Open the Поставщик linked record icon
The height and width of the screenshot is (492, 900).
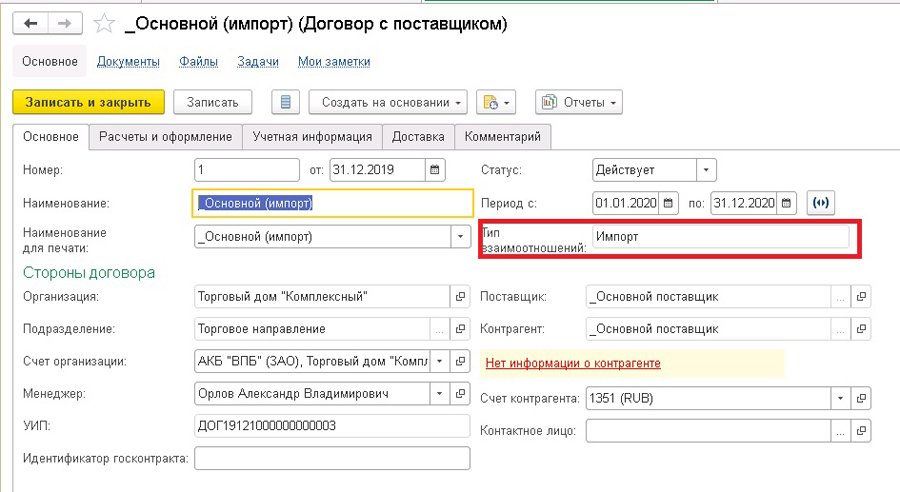click(862, 297)
